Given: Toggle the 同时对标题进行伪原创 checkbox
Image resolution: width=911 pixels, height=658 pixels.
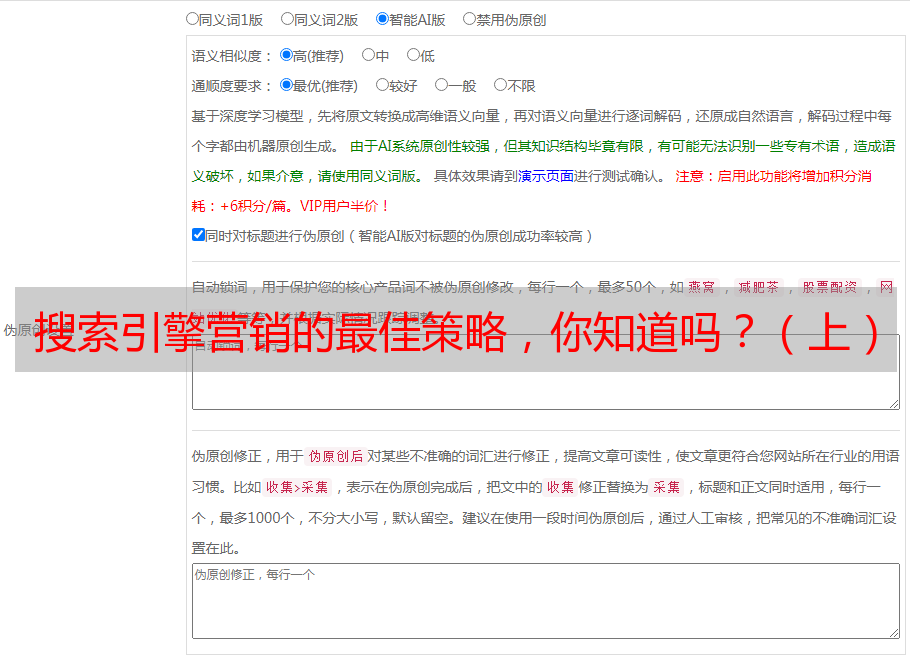Looking at the screenshot, I should coord(198,235).
